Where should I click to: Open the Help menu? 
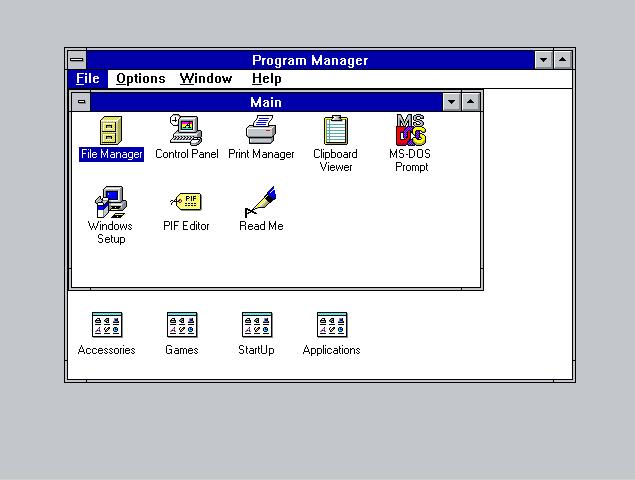[x=266, y=79]
